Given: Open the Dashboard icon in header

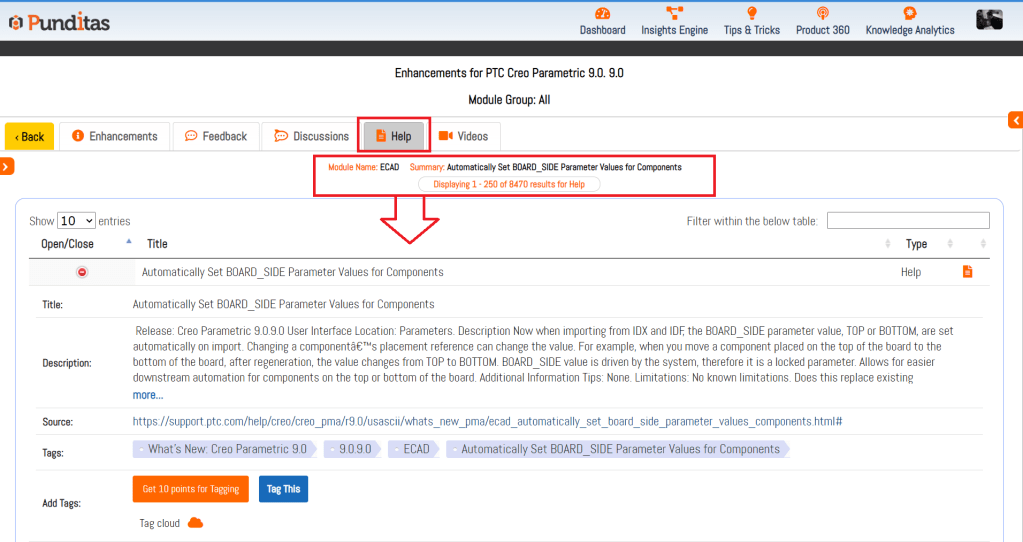Looking at the screenshot, I should 602,14.
